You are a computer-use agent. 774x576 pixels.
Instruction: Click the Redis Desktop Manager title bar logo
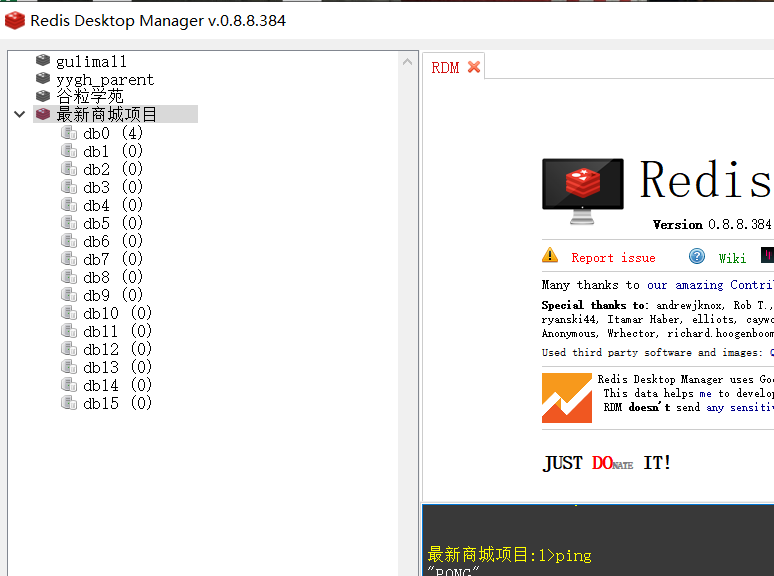click(x=15, y=21)
